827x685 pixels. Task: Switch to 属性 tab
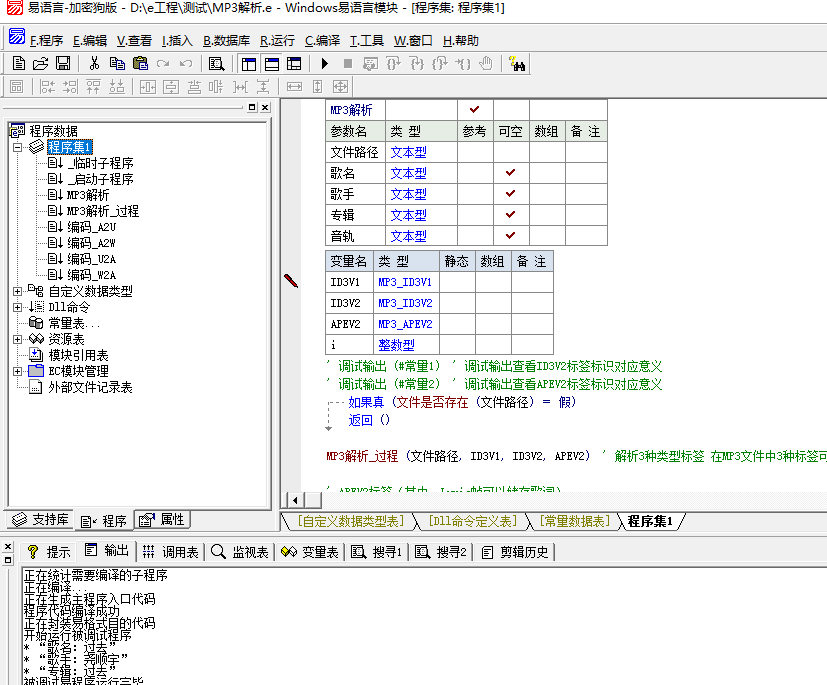coord(162,519)
